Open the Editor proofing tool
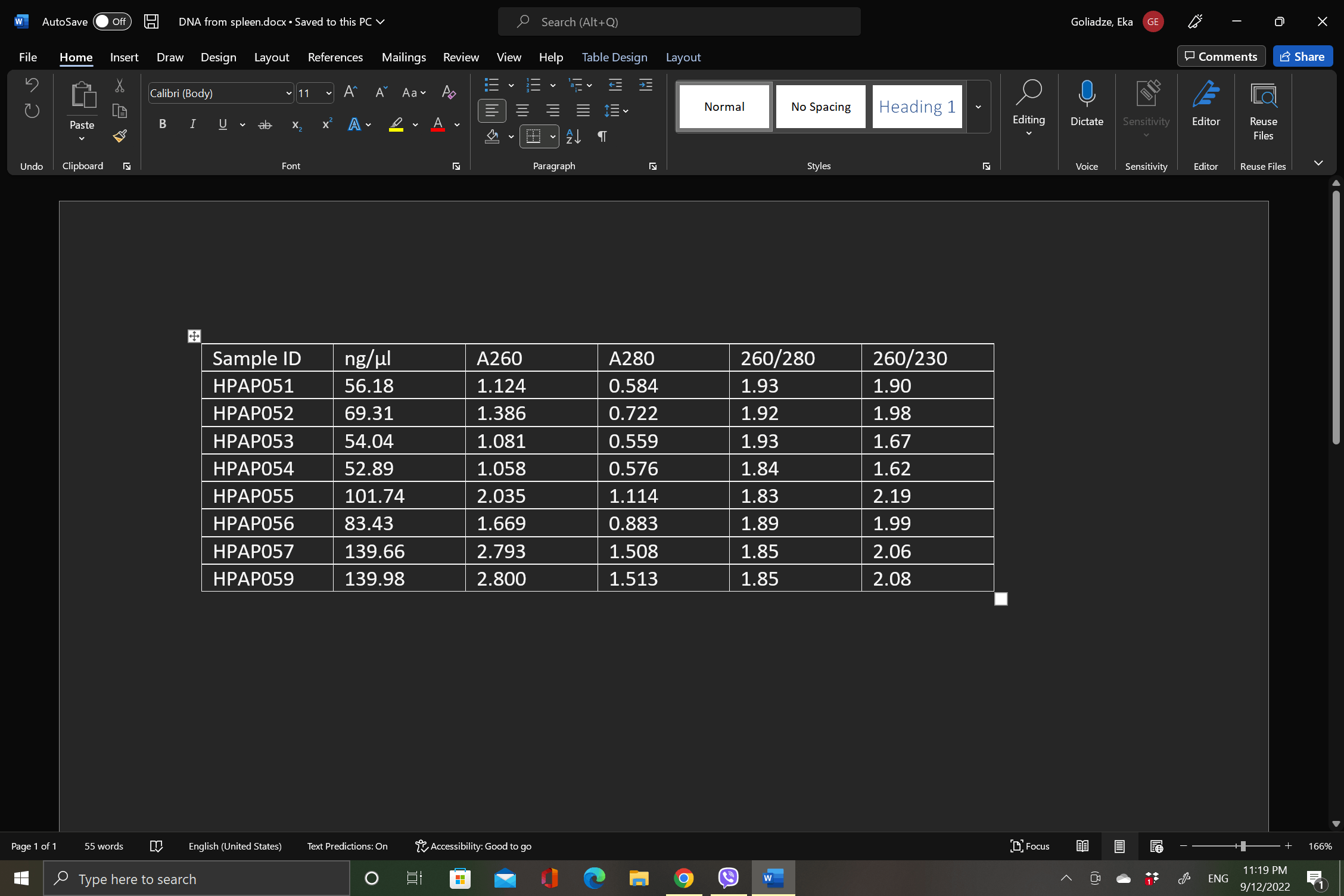This screenshot has height=896, width=1344. [1206, 104]
